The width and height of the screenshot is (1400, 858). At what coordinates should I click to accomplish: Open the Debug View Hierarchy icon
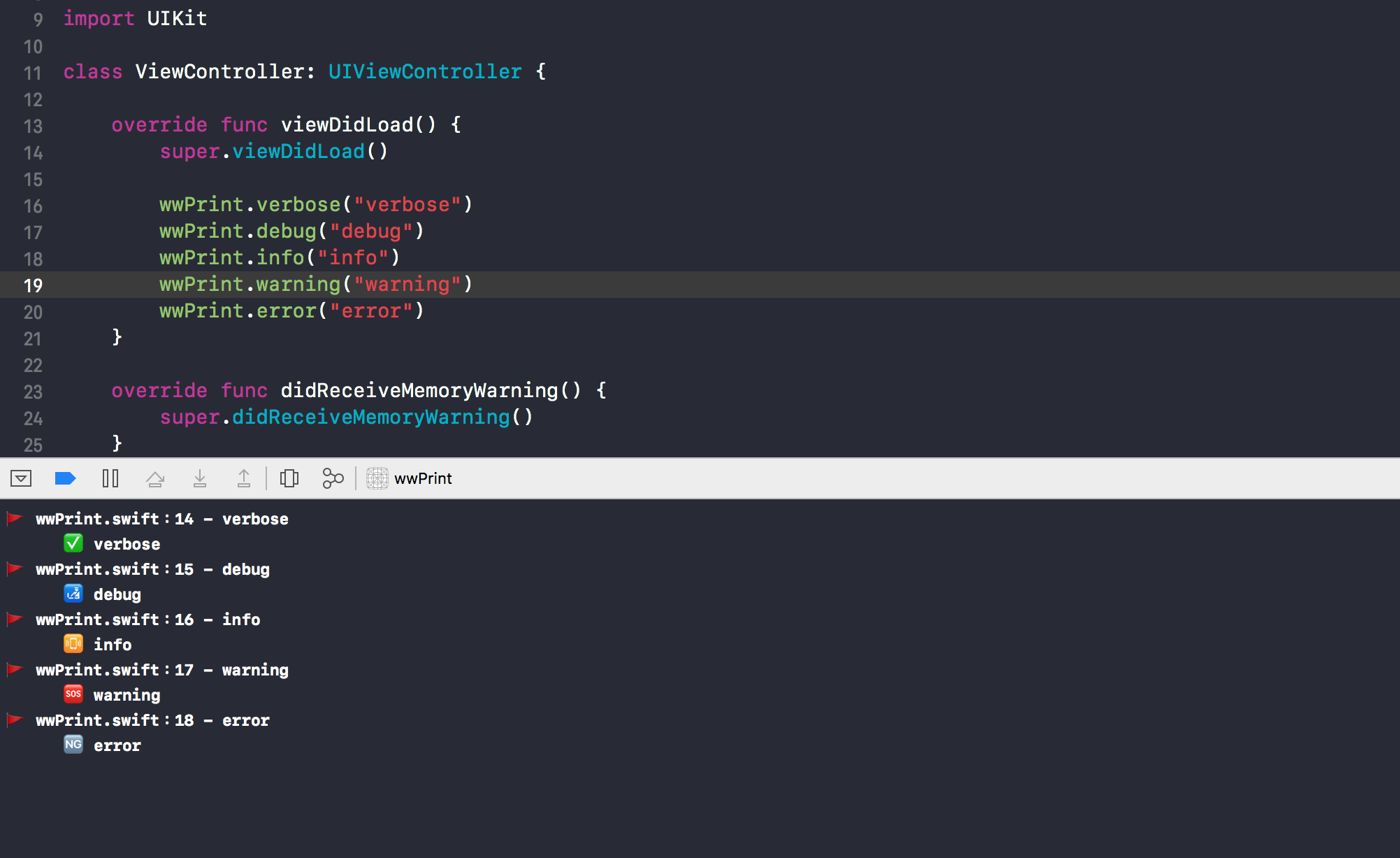(289, 478)
